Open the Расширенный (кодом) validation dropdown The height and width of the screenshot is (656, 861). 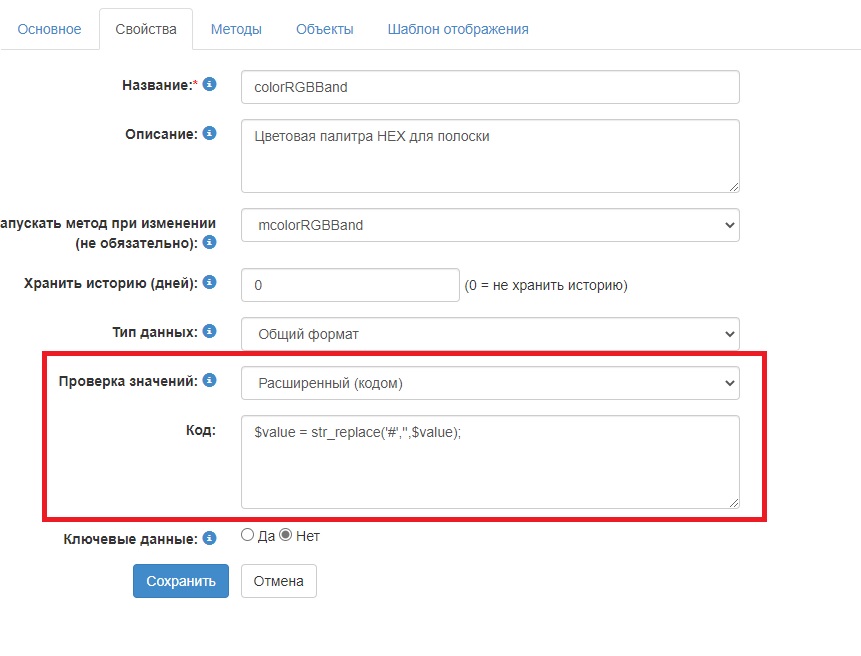[x=490, y=382]
